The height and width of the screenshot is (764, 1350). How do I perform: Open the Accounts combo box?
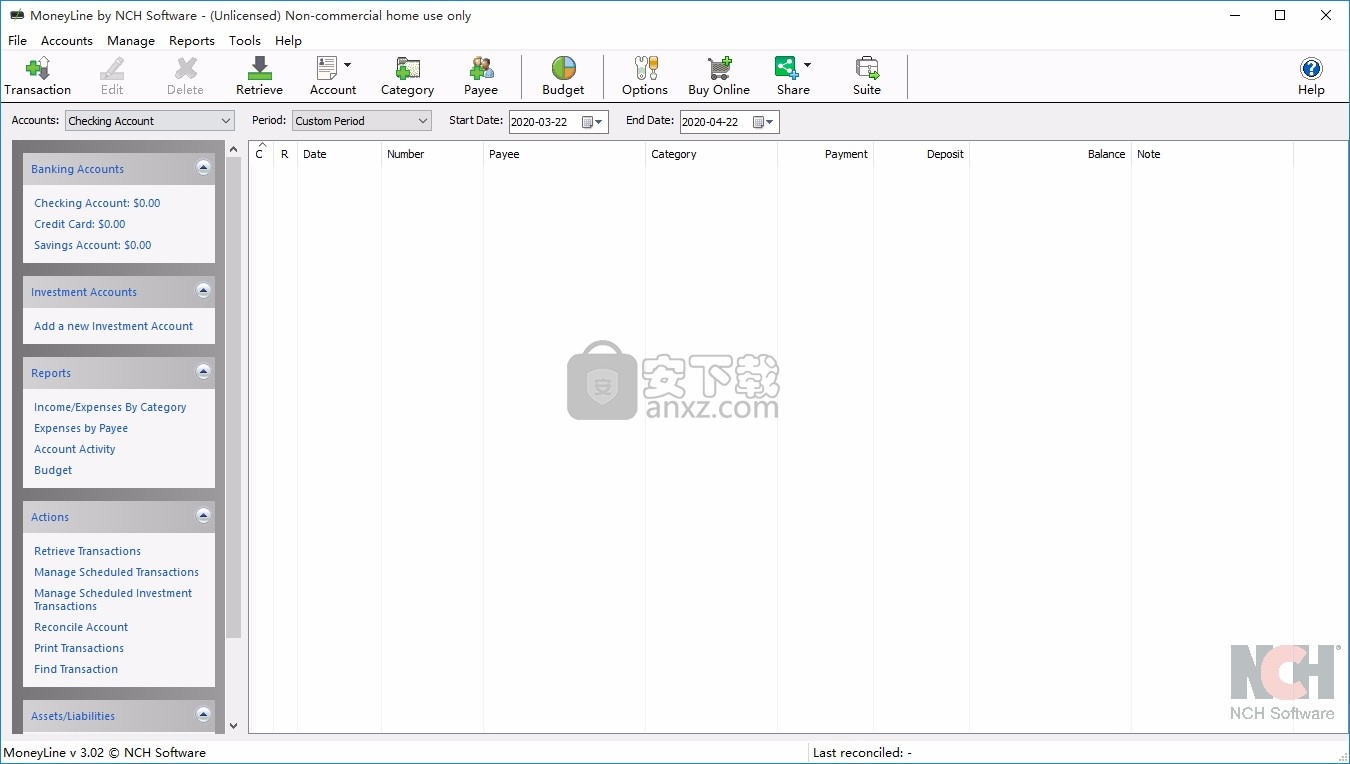pos(150,121)
